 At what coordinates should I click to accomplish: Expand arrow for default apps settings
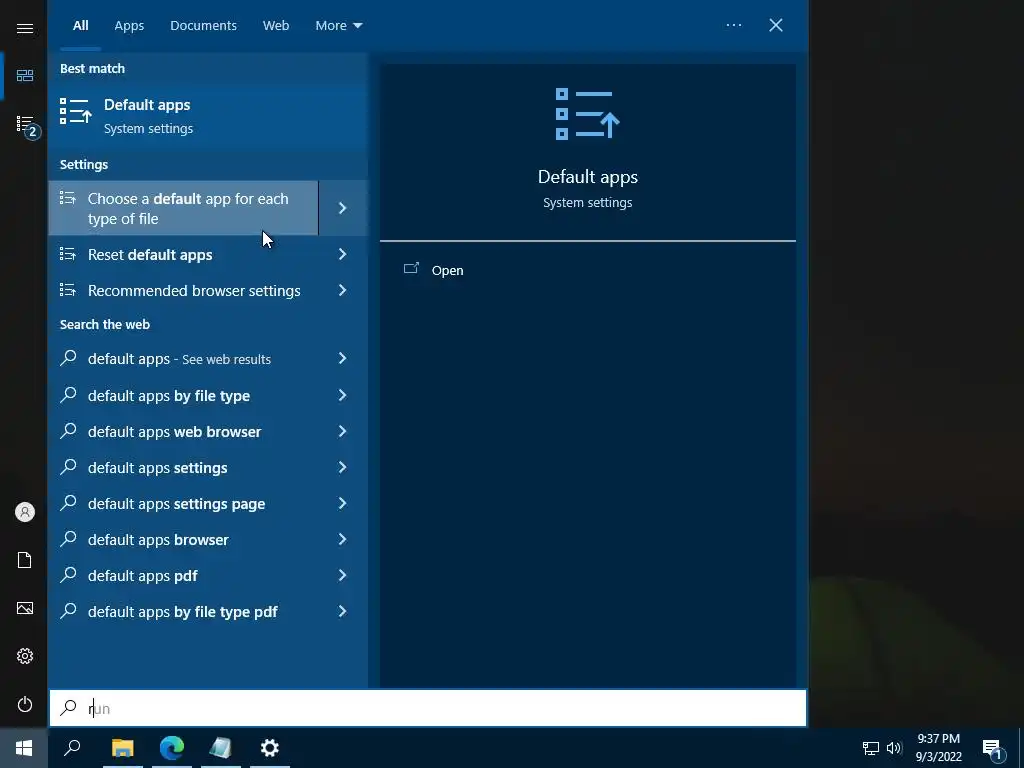[343, 467]
